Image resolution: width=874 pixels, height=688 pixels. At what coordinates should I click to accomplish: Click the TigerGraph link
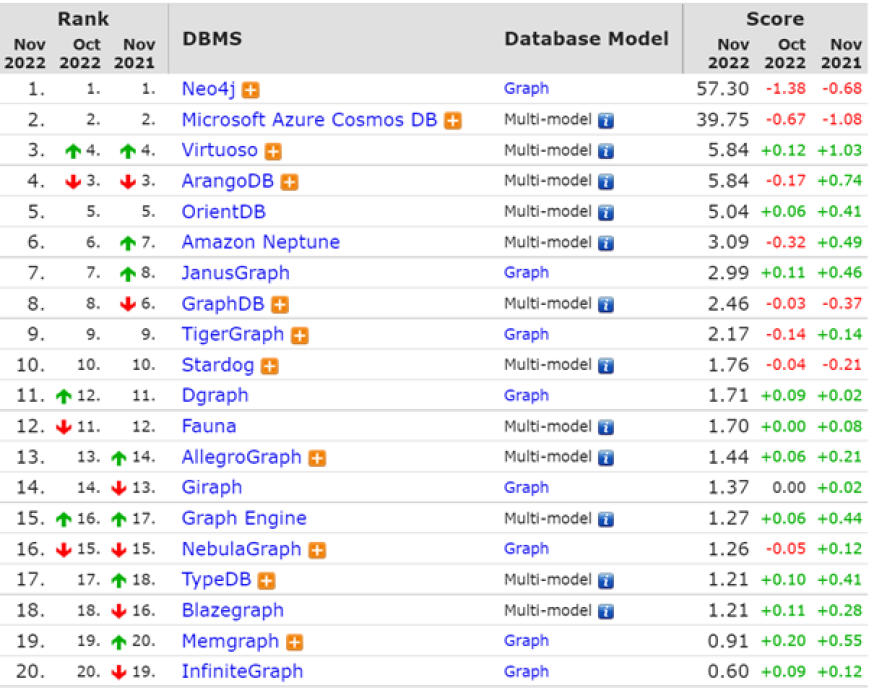click(233, 335)
